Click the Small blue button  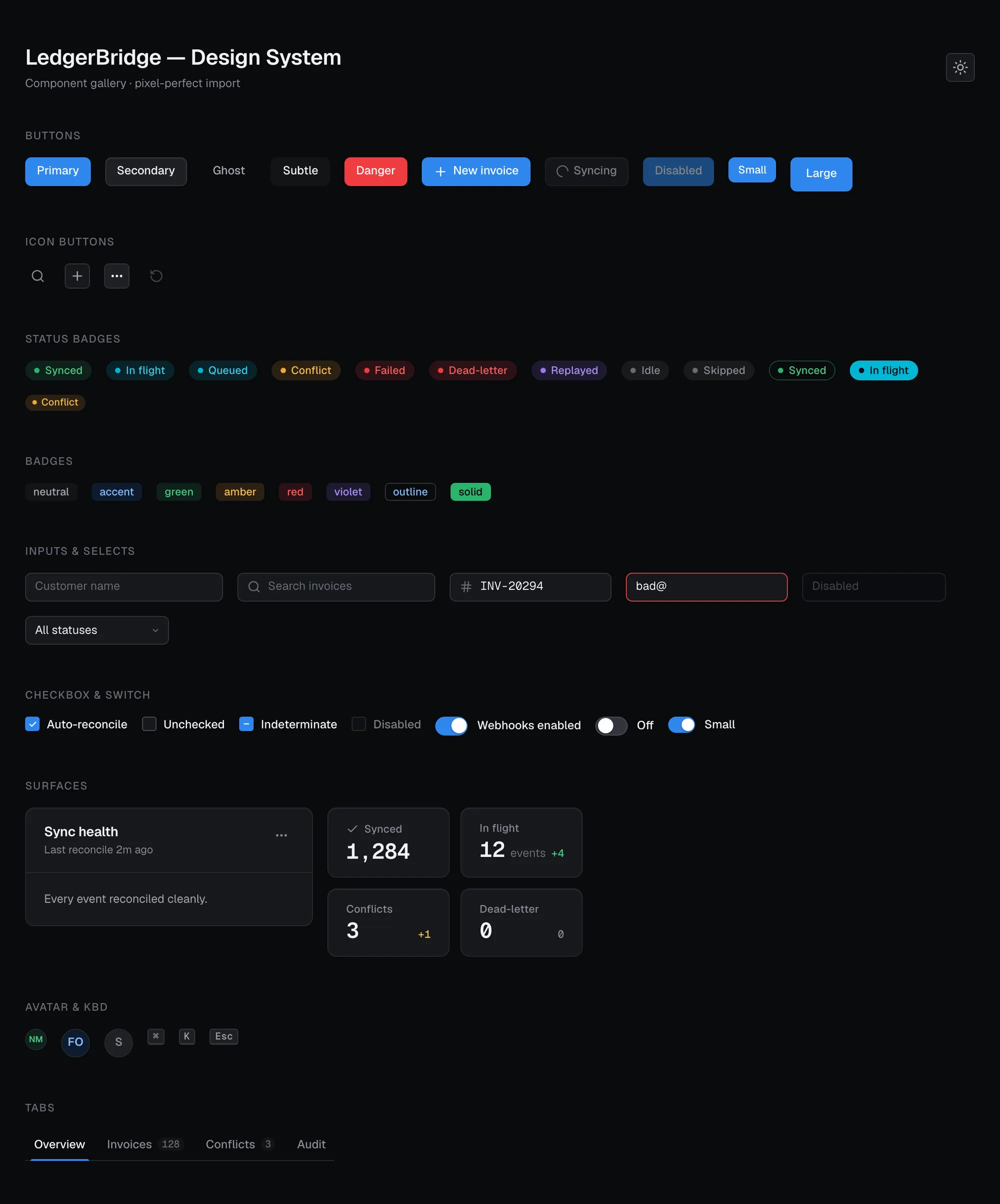(x=751, y=169)
